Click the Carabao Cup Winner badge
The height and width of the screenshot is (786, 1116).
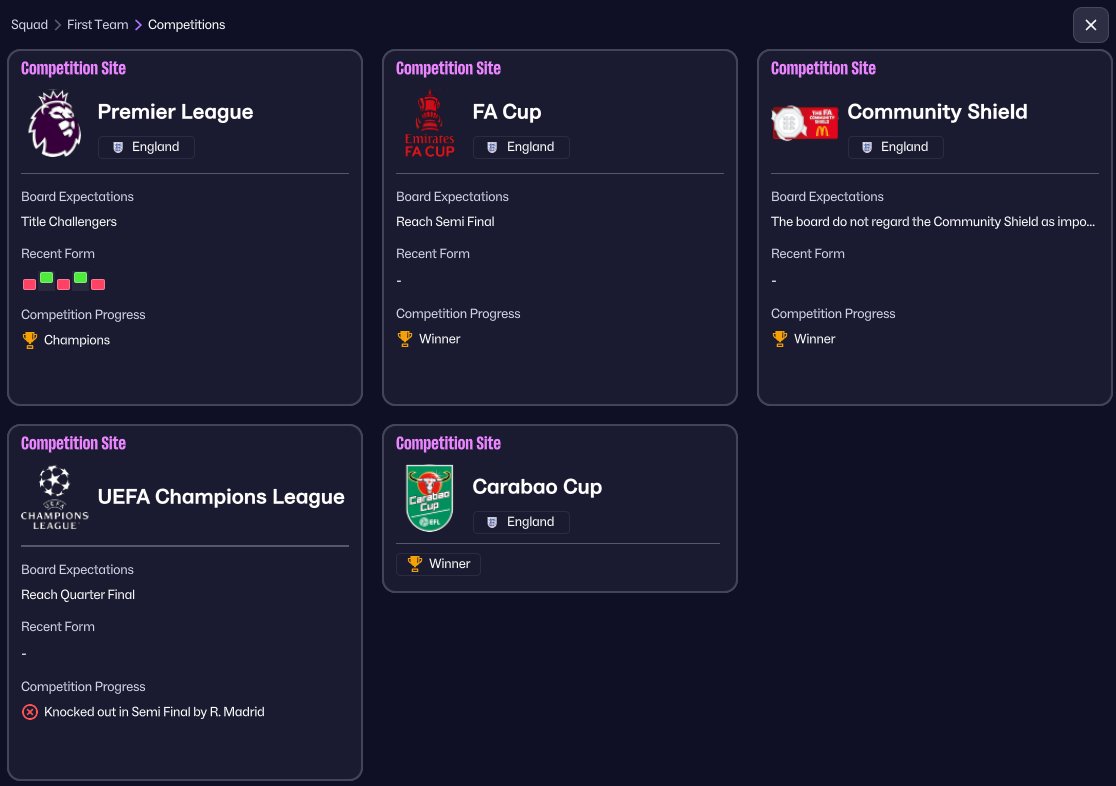point(439,564)
